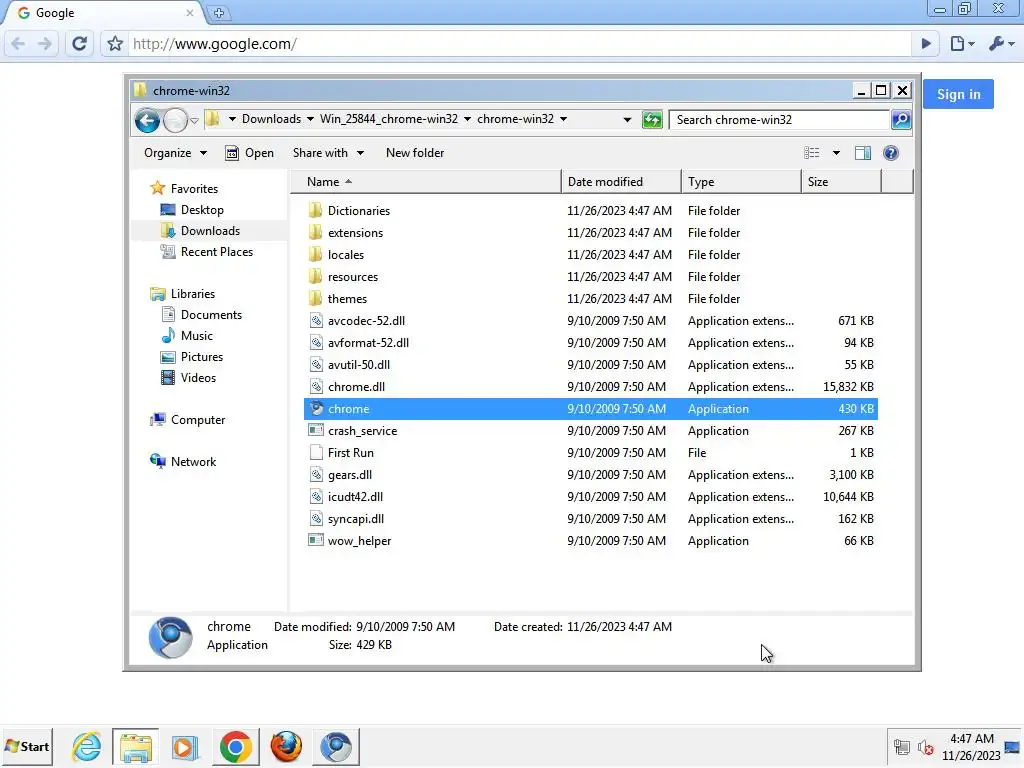The image size is (1024, 768).
Task: Create a New folder
Action: pos(415,153)
